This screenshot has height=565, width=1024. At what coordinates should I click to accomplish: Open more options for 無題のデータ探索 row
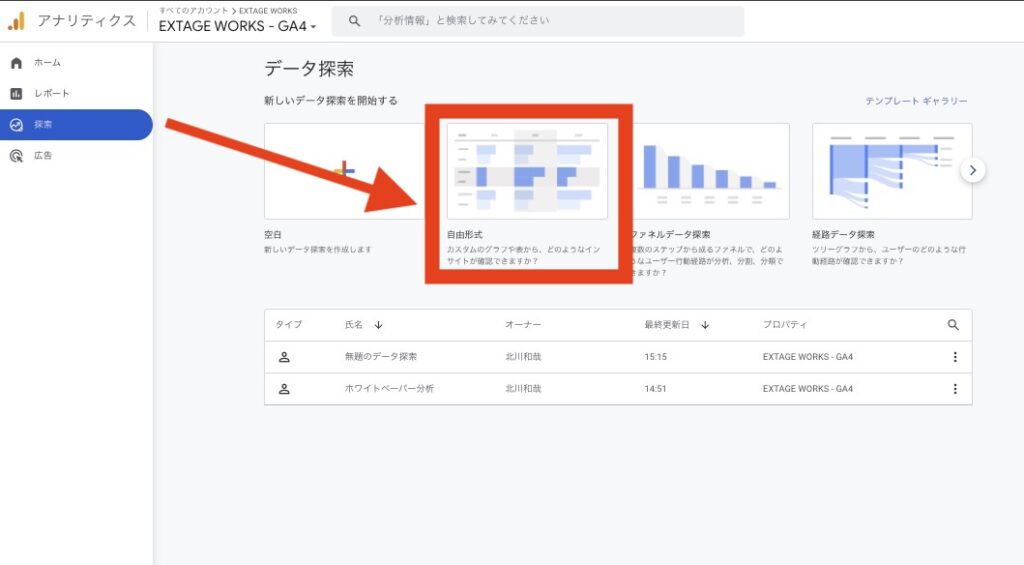coord(955,357)
